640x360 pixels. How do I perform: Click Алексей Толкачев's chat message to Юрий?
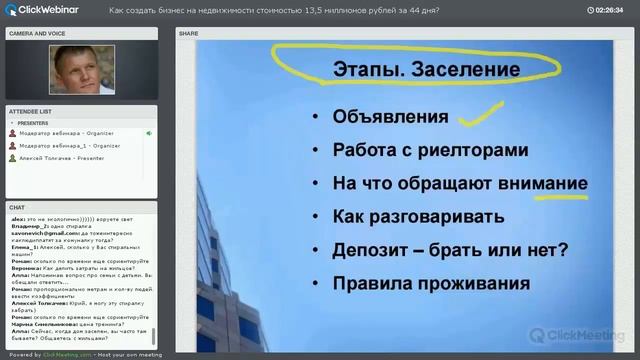[78, 307]
